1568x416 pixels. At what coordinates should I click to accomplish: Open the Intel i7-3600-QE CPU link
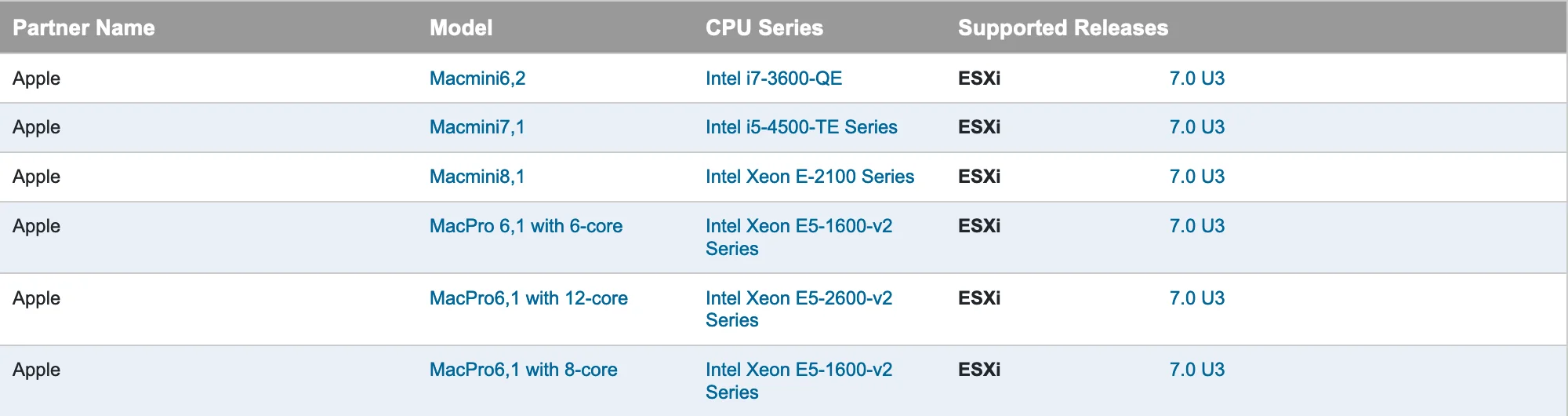click(x=773, y=78)
